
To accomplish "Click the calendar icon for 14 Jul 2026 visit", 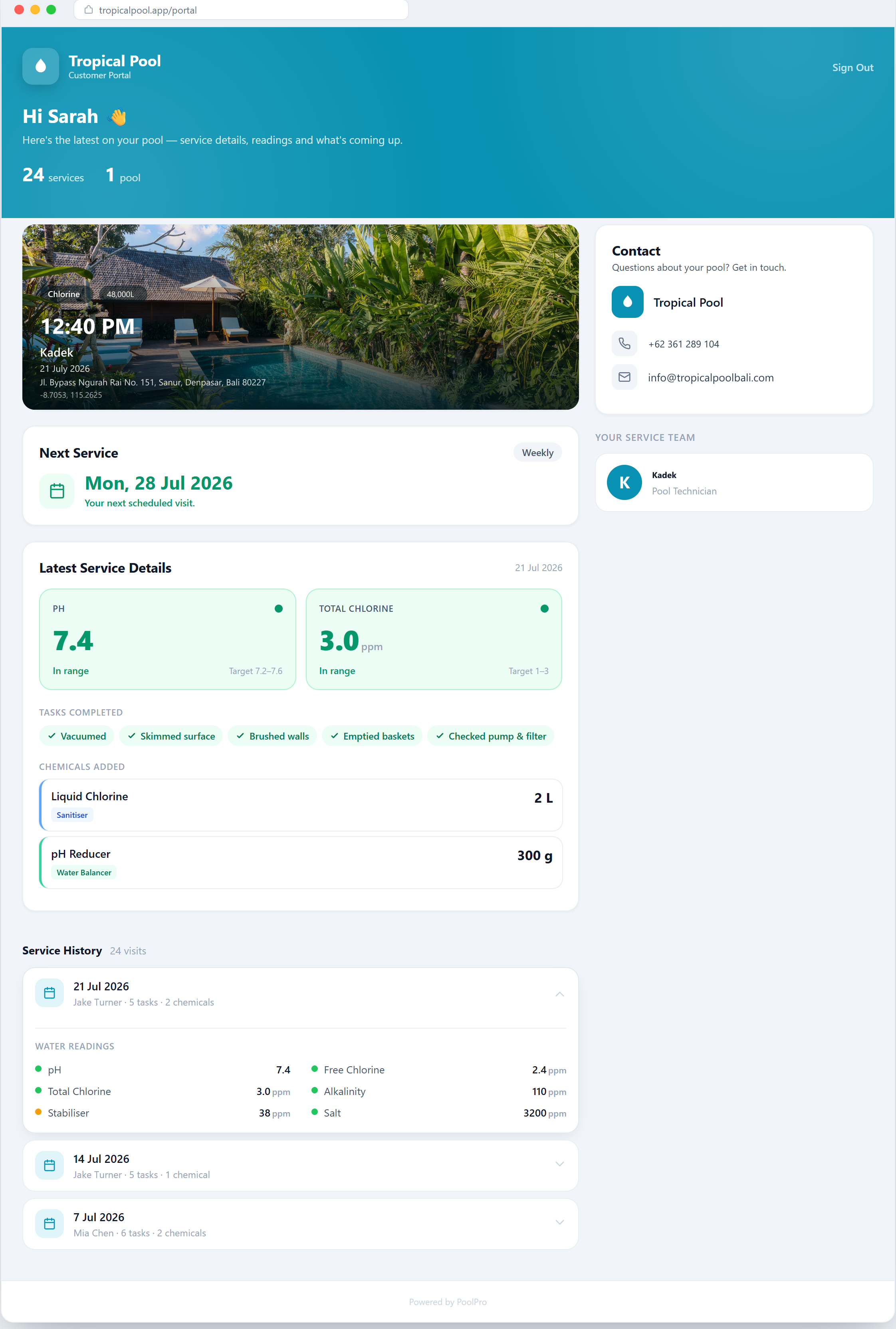I will 50,1166.
